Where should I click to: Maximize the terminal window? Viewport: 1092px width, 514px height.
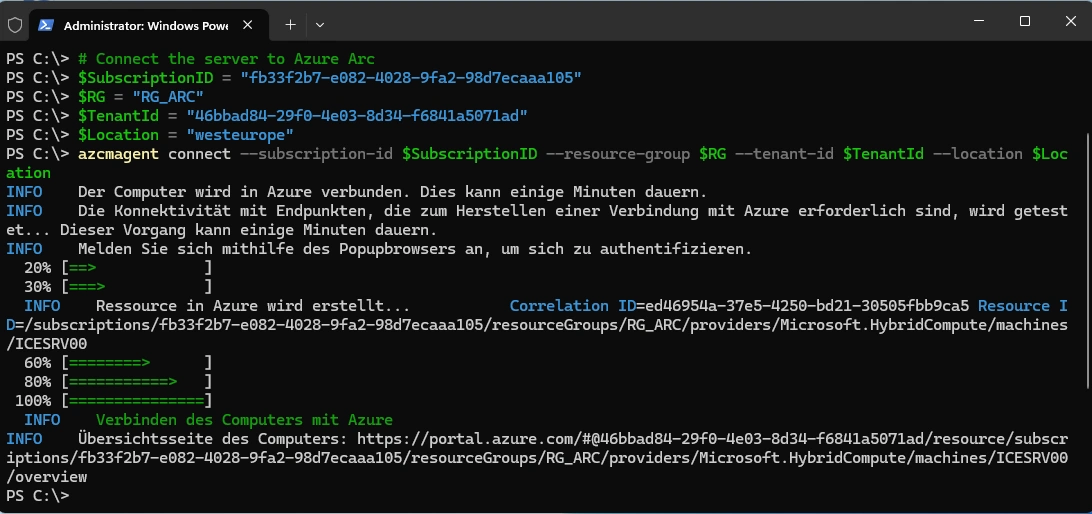click(1024, 22)
